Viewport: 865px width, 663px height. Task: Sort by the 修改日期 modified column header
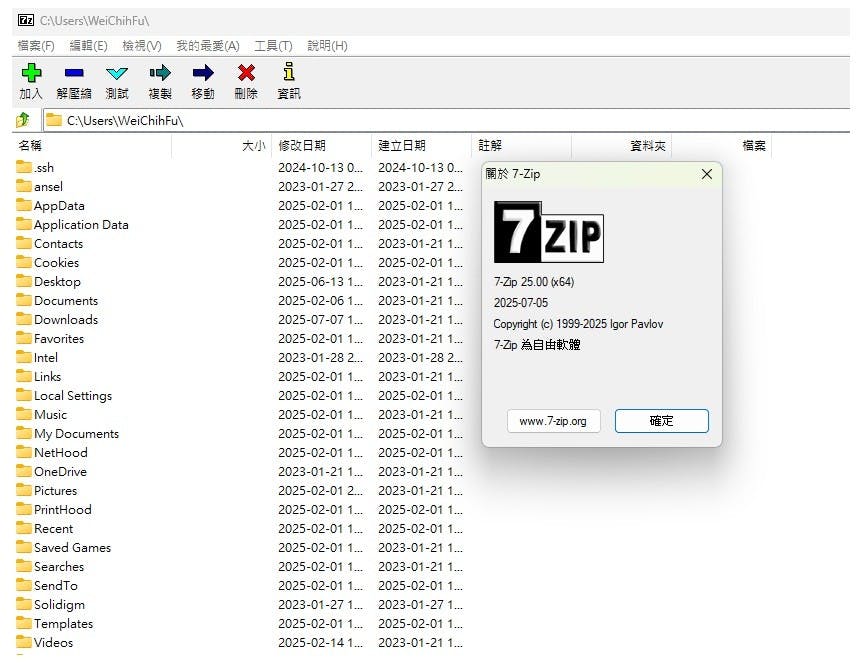[x=322, y=146]
